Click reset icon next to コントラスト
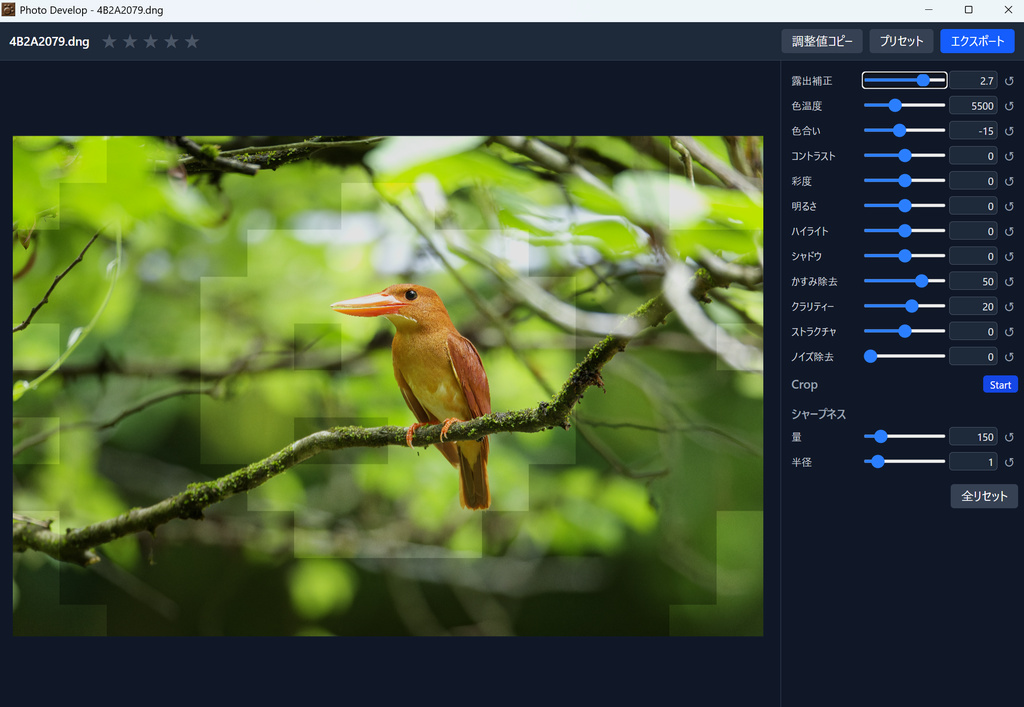 point(1009,156)
